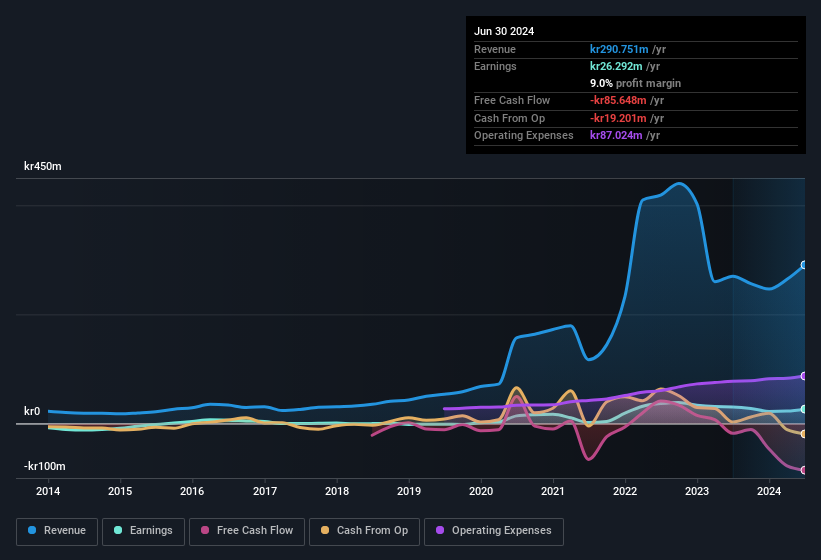Click the kr0 y-axis label
Screen dimensions: 821x560
coord(32,411)
